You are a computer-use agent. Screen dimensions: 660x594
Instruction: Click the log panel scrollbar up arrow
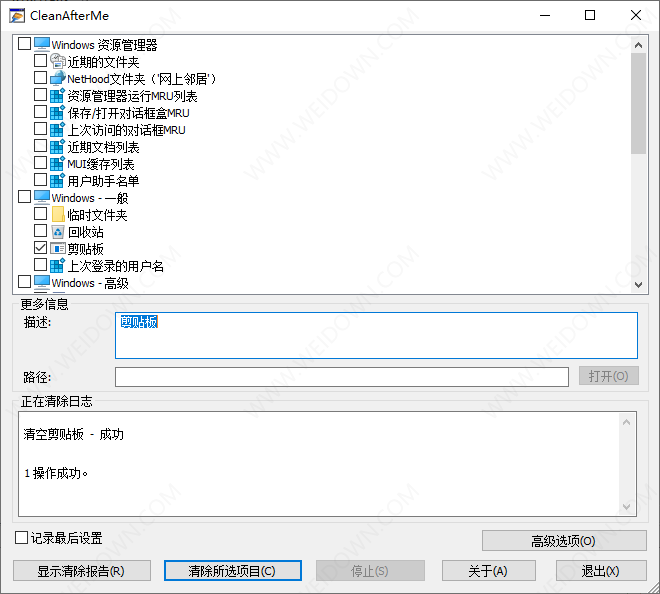point(626,422)
